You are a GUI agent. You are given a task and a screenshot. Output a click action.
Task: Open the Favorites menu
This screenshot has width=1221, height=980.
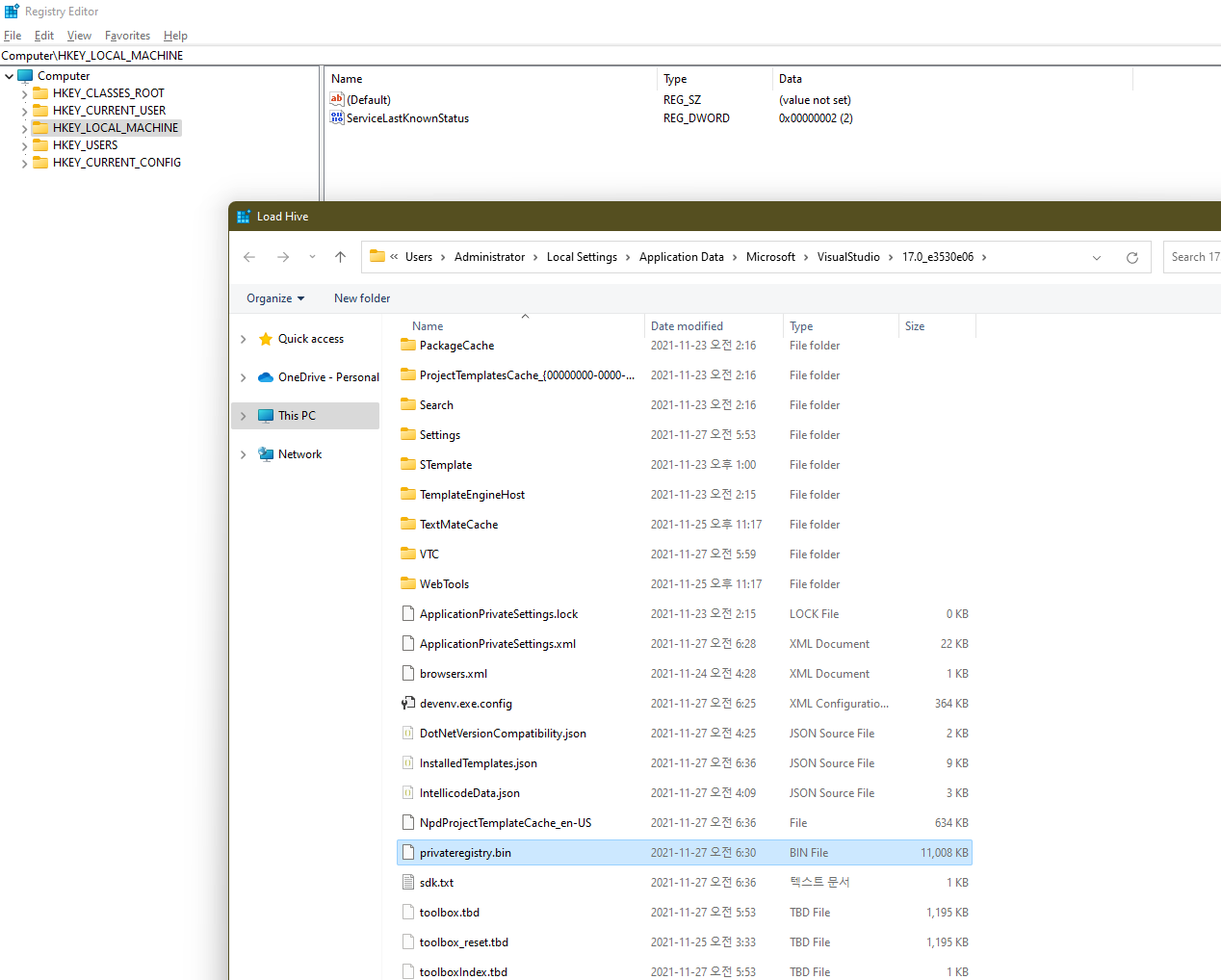click(127, 36)
